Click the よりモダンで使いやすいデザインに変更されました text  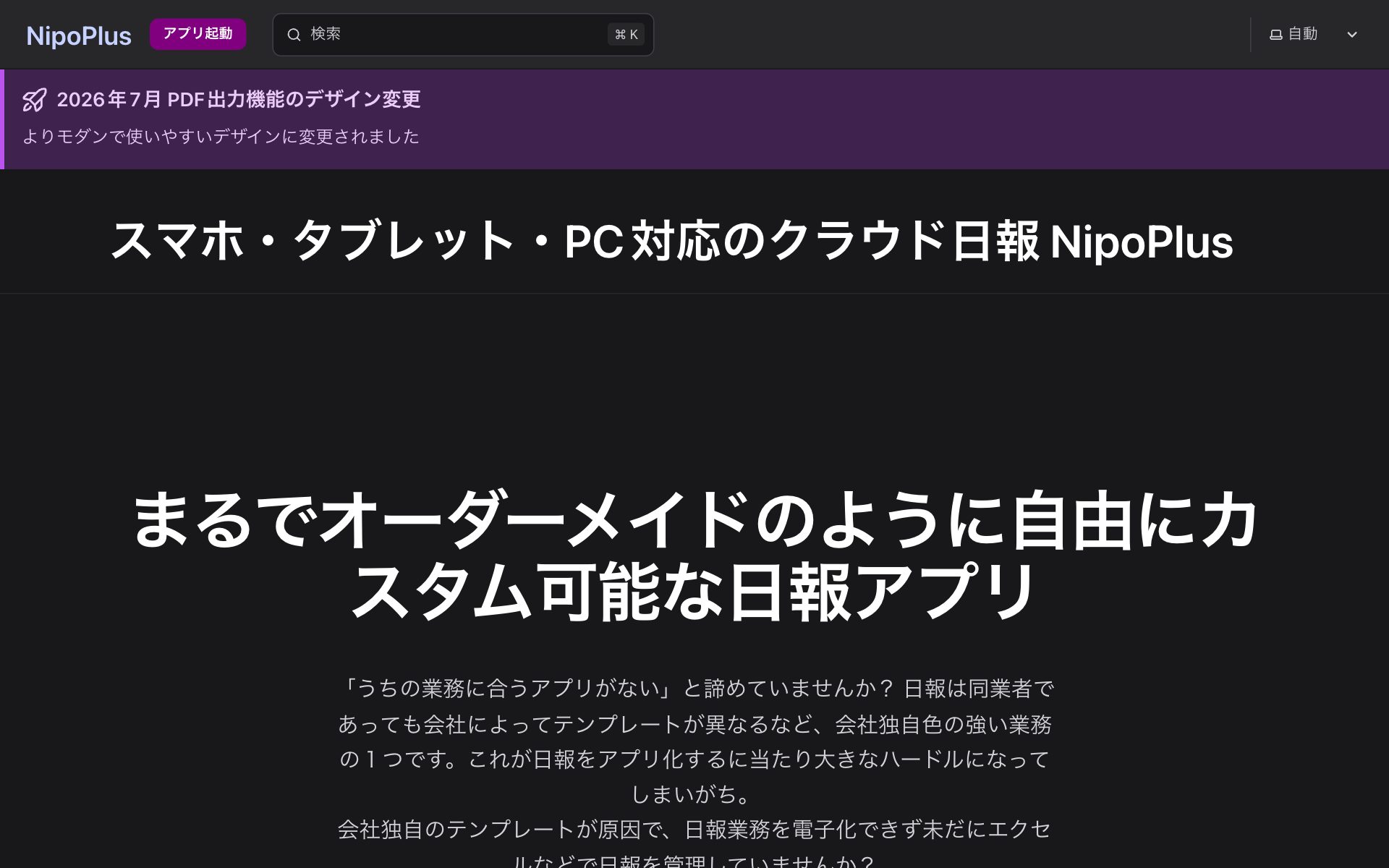[221, 137]
